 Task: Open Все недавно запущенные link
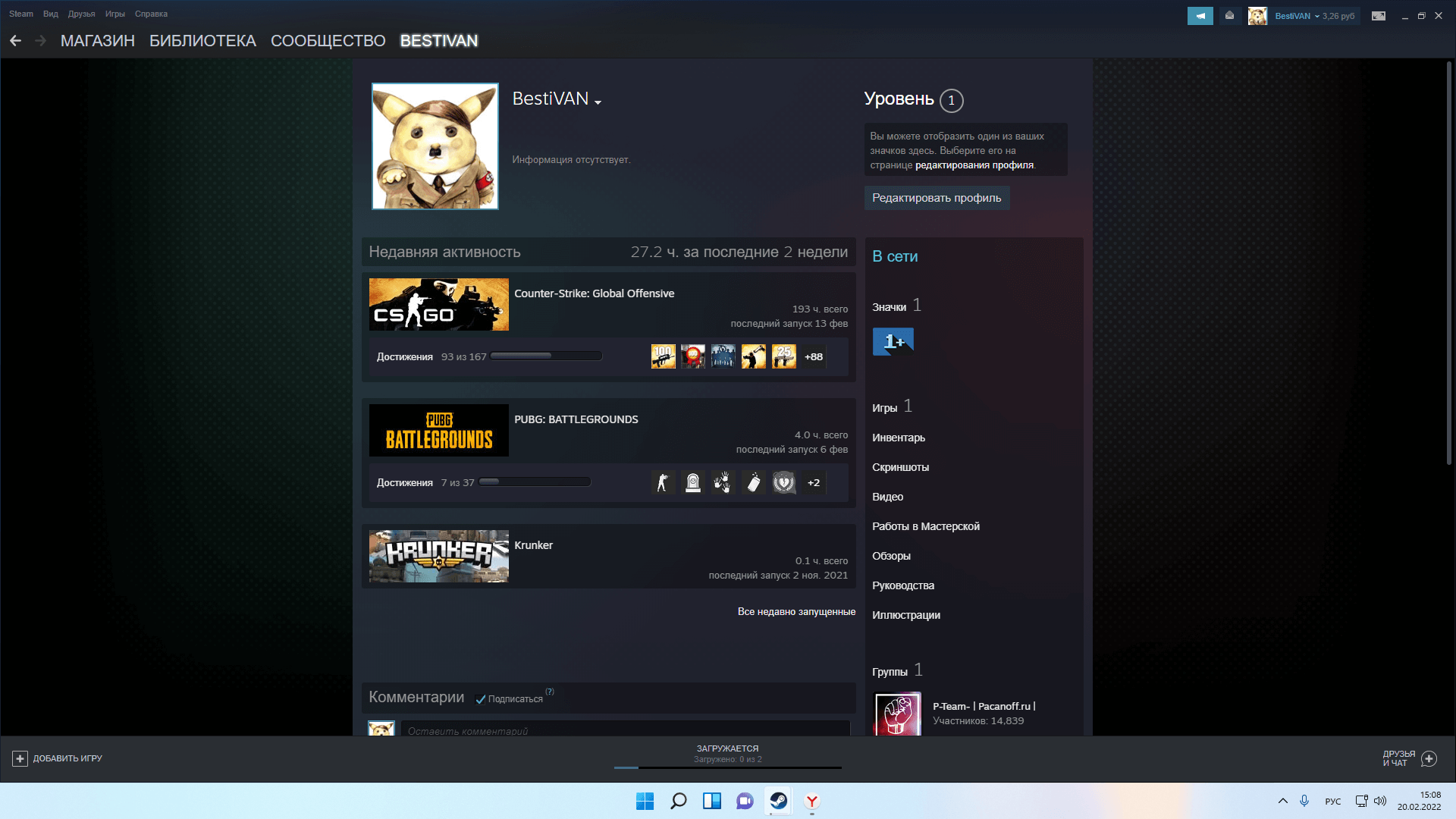tap(796, 612)
